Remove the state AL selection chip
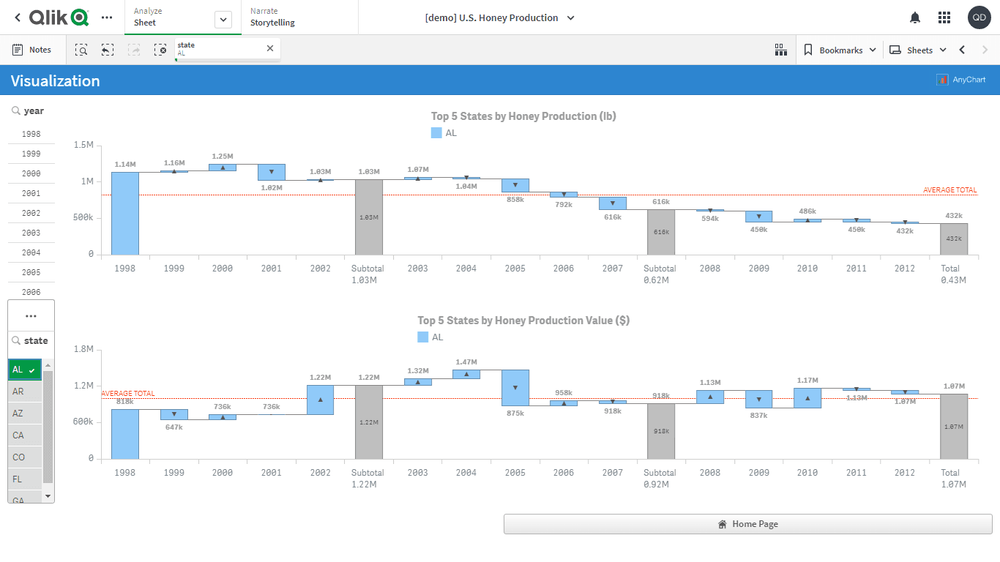The height and width of the screenshot is (562, 1000). [269, 48]
